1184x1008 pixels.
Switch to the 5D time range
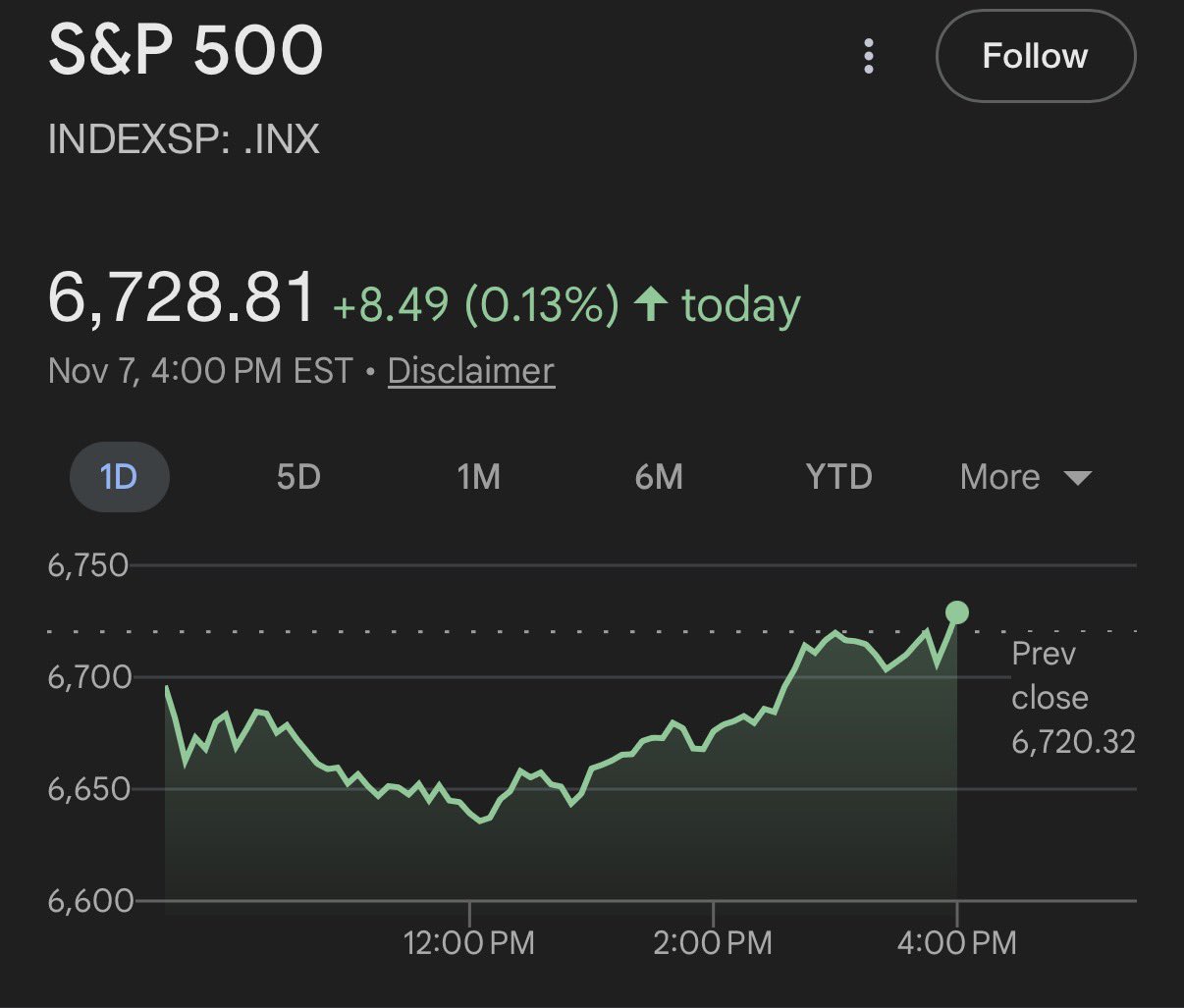298,477
